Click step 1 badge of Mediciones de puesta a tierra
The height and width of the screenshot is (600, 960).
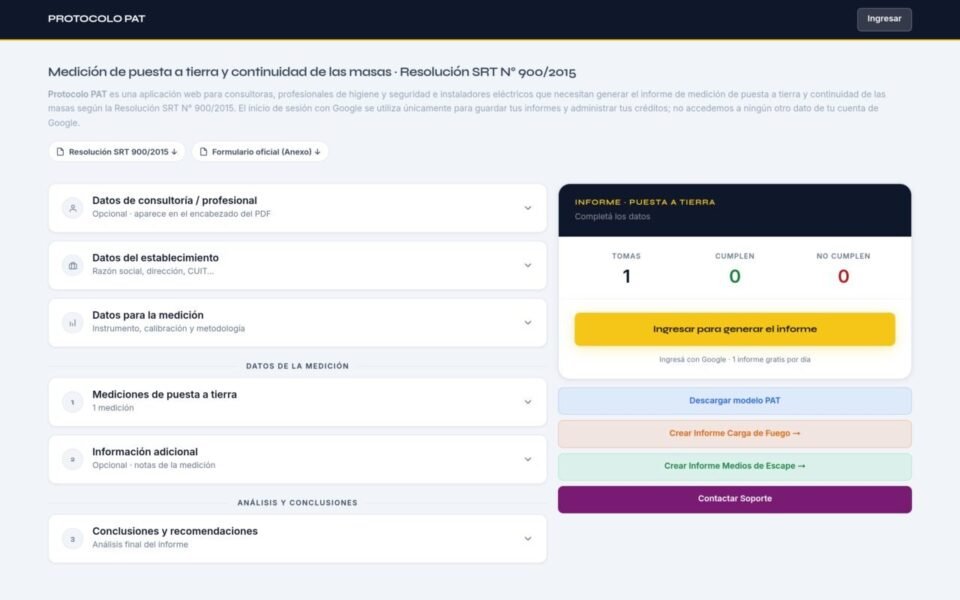pos(72,402)
